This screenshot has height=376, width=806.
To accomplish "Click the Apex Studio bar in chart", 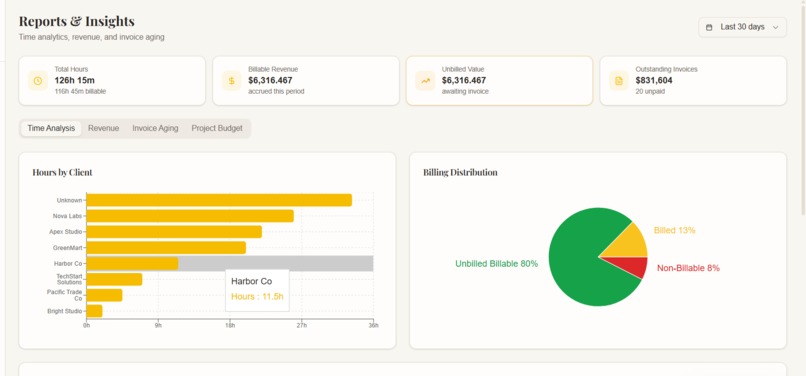I will (x=174, y=232).
